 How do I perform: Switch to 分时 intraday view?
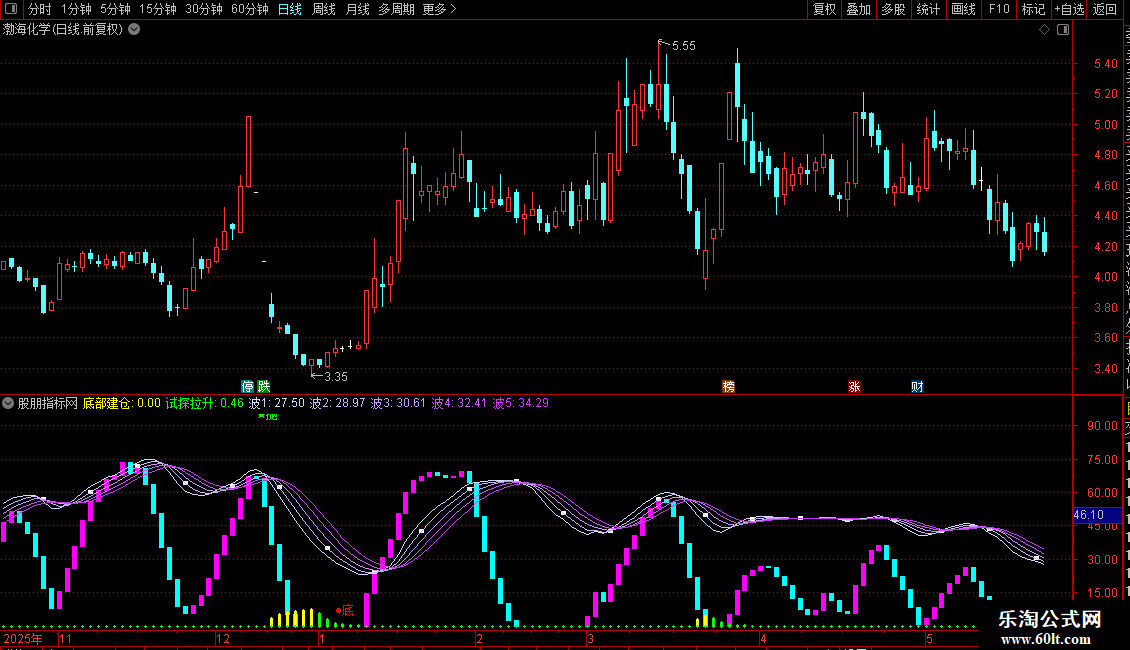pyautogui.click(x=40, y=9)
